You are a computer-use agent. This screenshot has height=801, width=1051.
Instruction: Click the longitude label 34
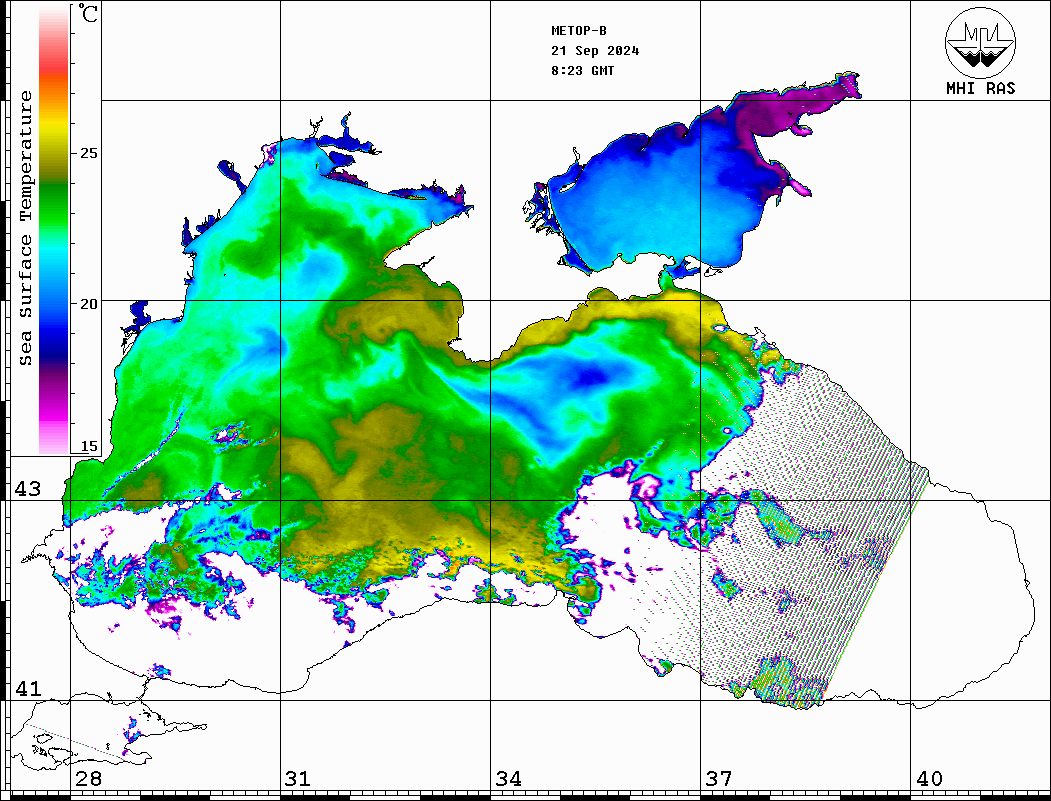508,778
